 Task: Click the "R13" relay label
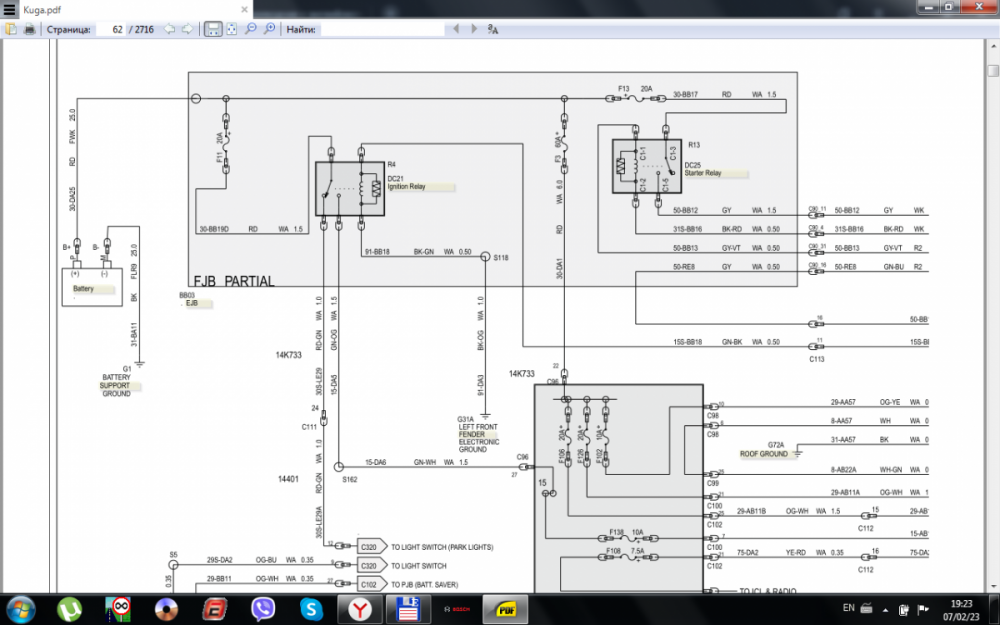[x=694, y=145]
